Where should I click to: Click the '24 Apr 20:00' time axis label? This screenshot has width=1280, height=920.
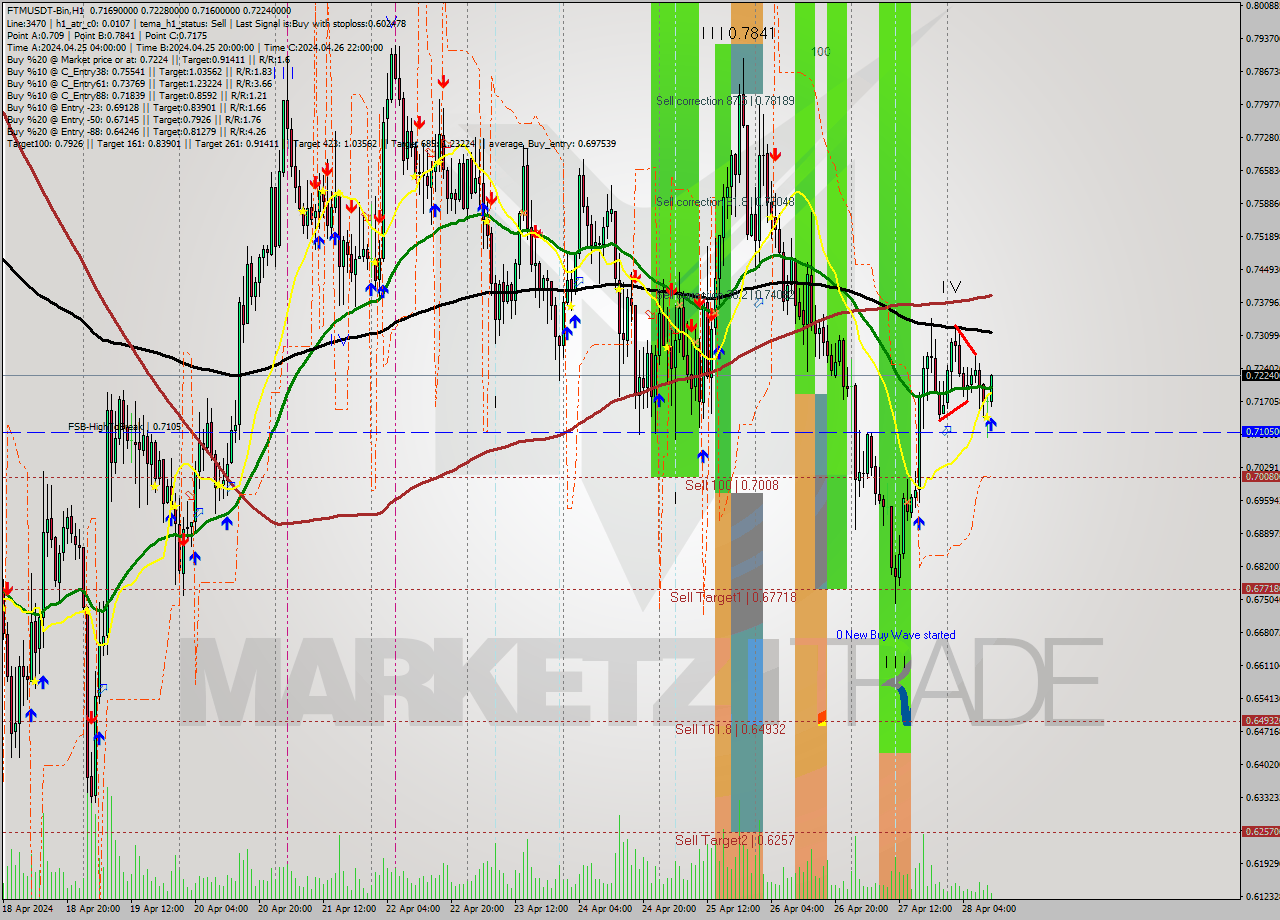pyautogui.click(x=669, y=909)
